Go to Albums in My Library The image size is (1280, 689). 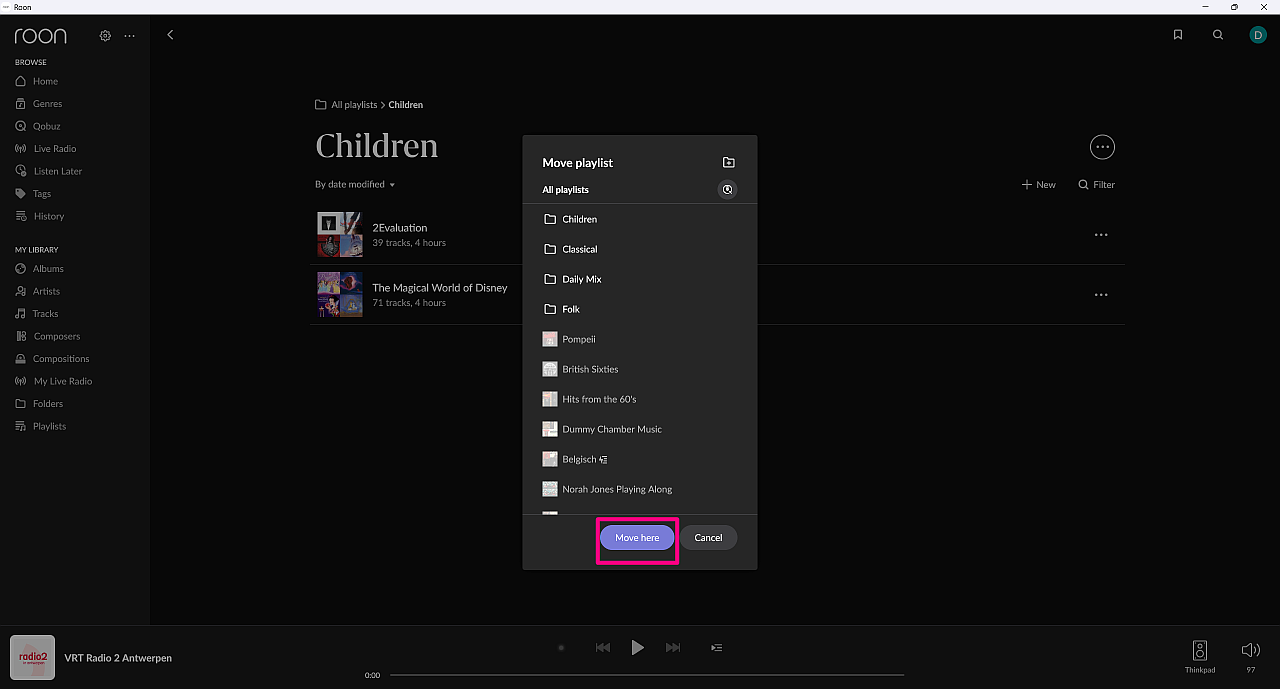(x=48, y=269)
